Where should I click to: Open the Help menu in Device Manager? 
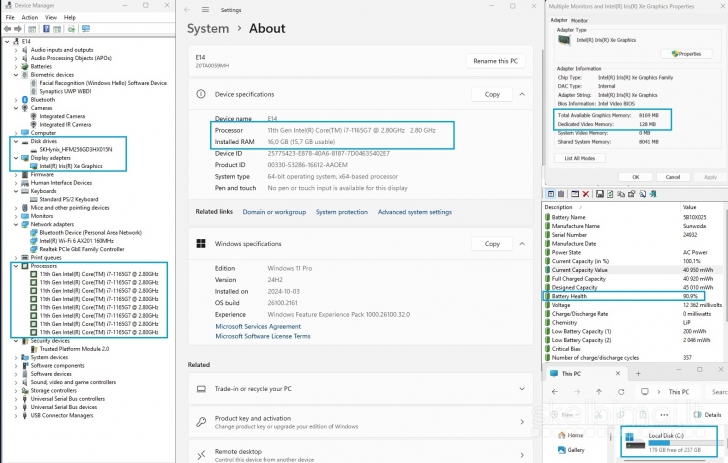[70, 18]
